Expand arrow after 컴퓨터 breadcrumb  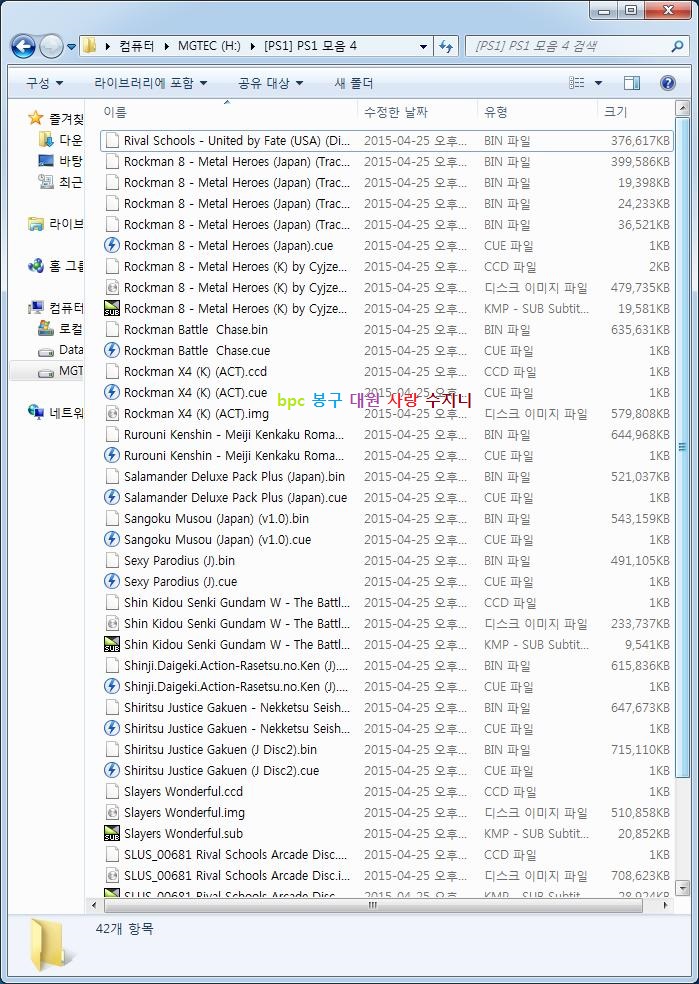click(166, 46)
